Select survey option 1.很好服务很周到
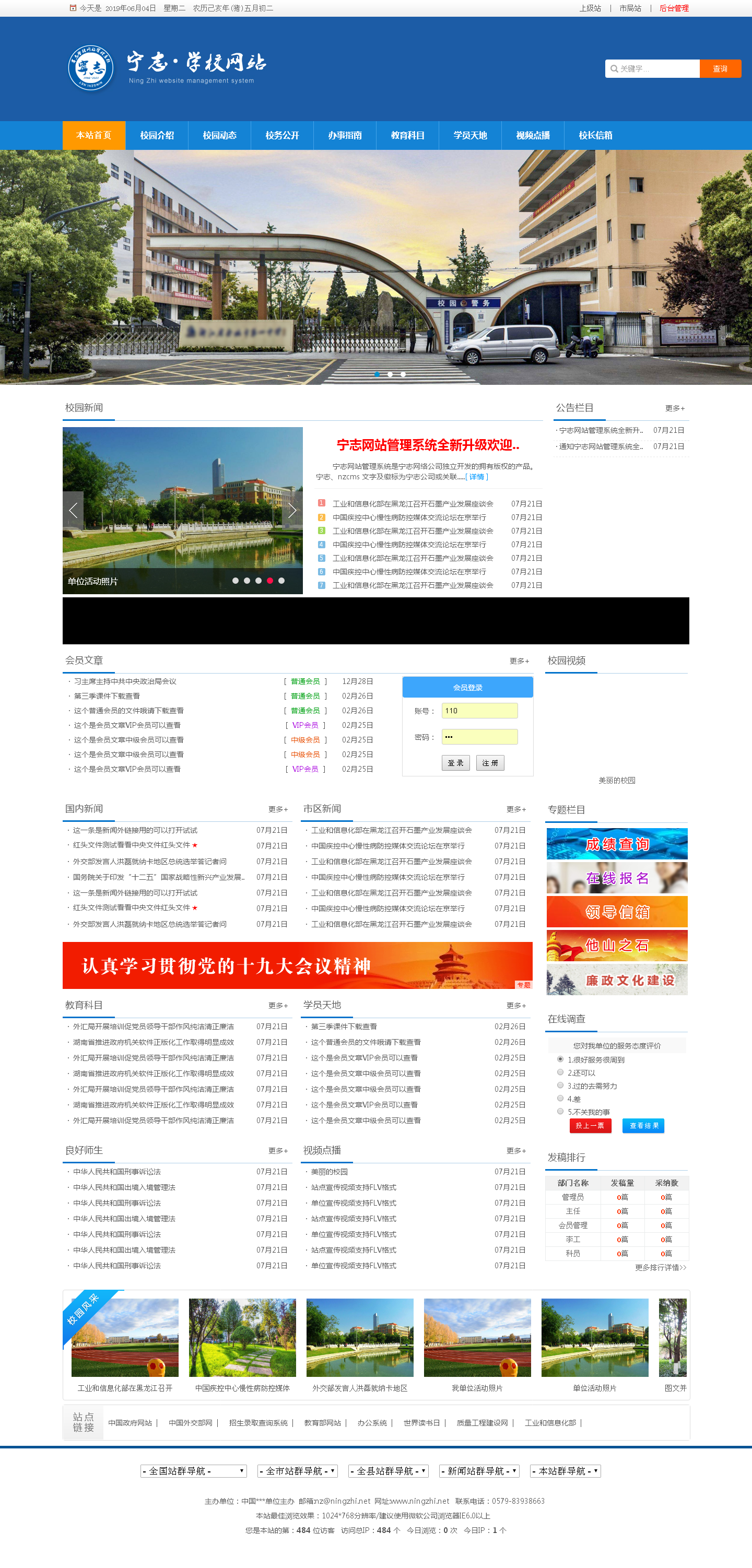The height and width of the screenshot is (1568, 752). coord(560,1059)
